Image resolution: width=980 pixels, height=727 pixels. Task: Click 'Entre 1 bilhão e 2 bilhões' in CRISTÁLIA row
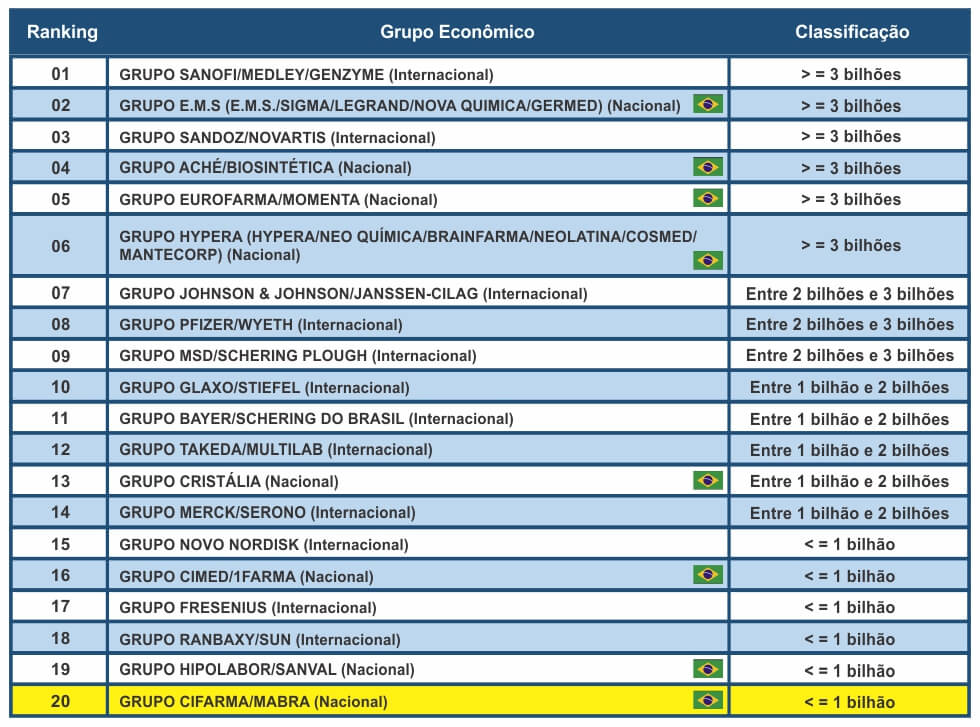[849, 481]
